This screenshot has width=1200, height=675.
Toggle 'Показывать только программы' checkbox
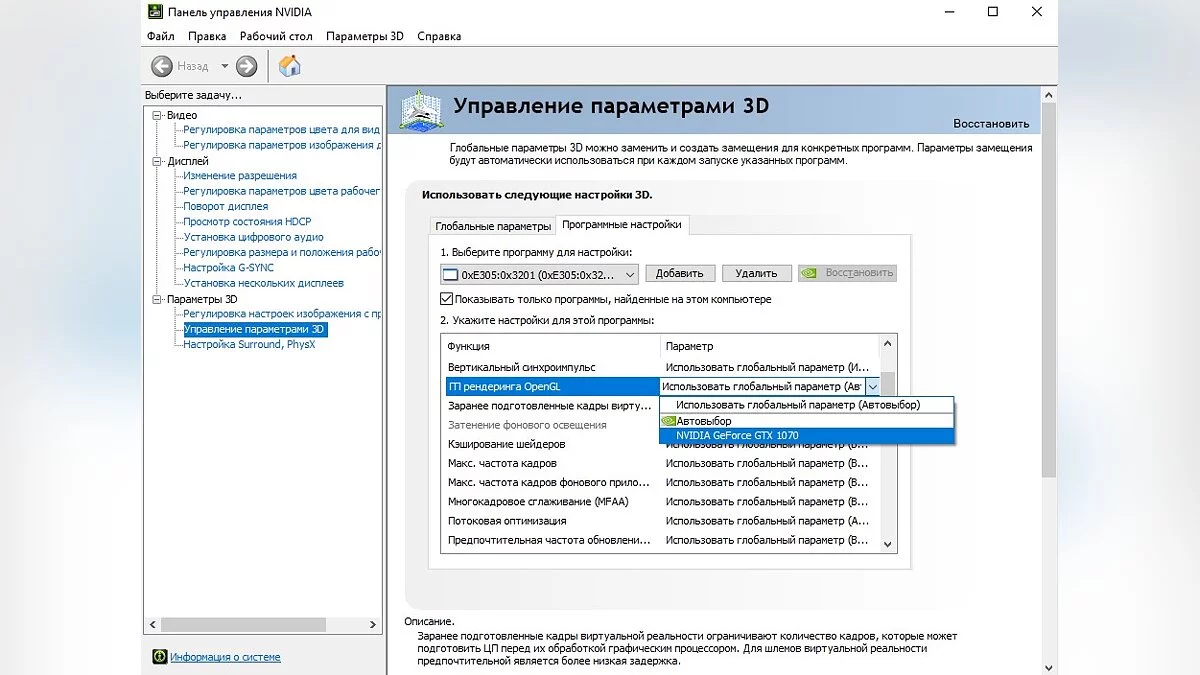[447, 299]
